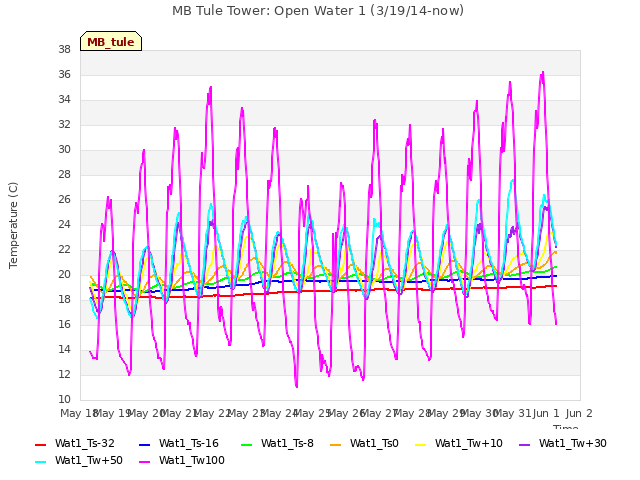
Task: Click the Wat1_Tw+50 legend label
Action: point(89,461)
